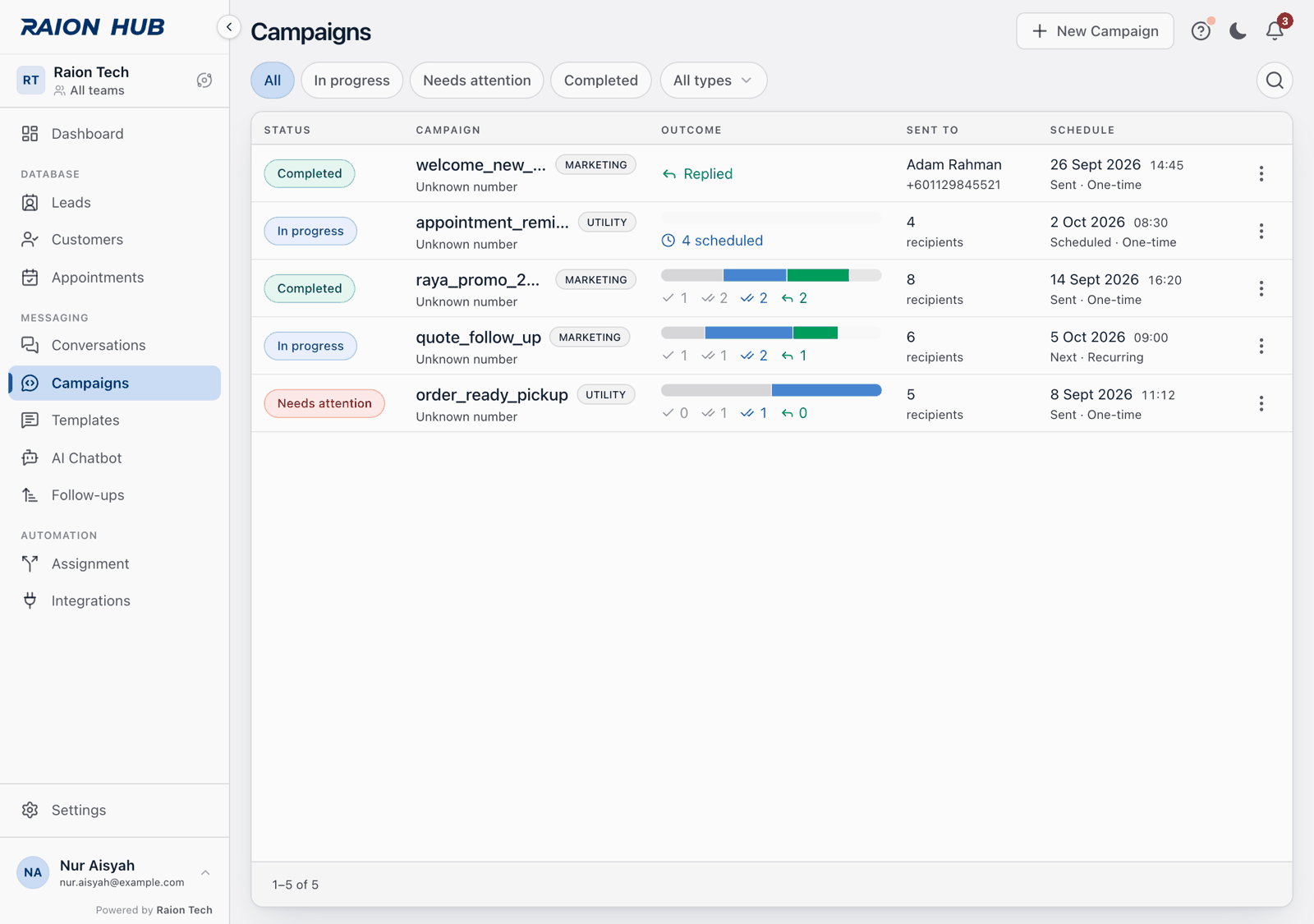This screenshot has width=1314, height=924.
Task: Click the +601129845521 phone number
Action: pos(953,185)
